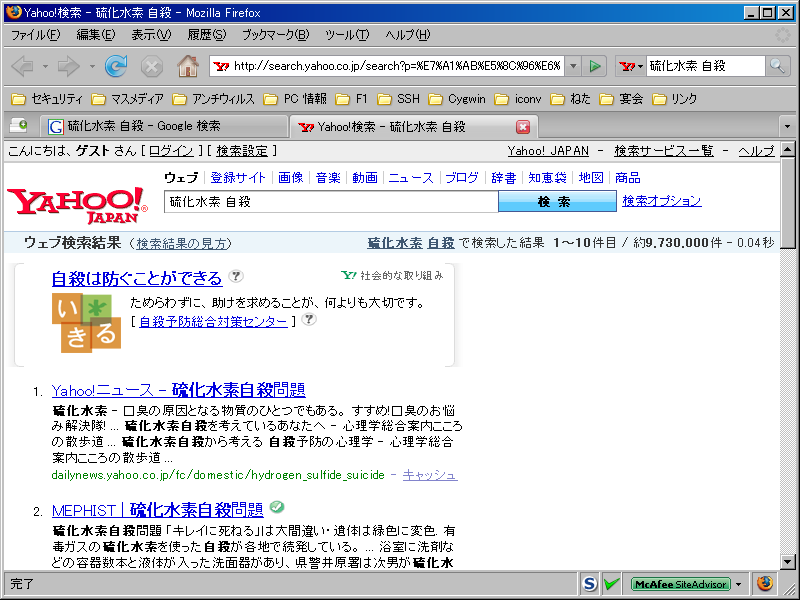Click the Yahoo search query input field
Screen dimensions: 800x600
[331, 202]
